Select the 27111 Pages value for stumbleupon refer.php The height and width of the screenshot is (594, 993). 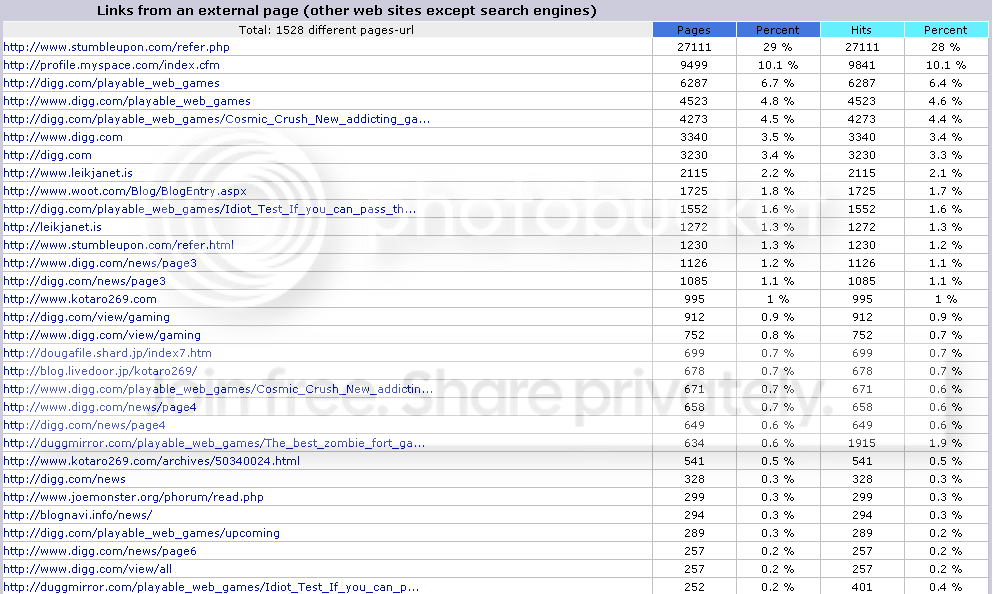click(x=694, y=47)
